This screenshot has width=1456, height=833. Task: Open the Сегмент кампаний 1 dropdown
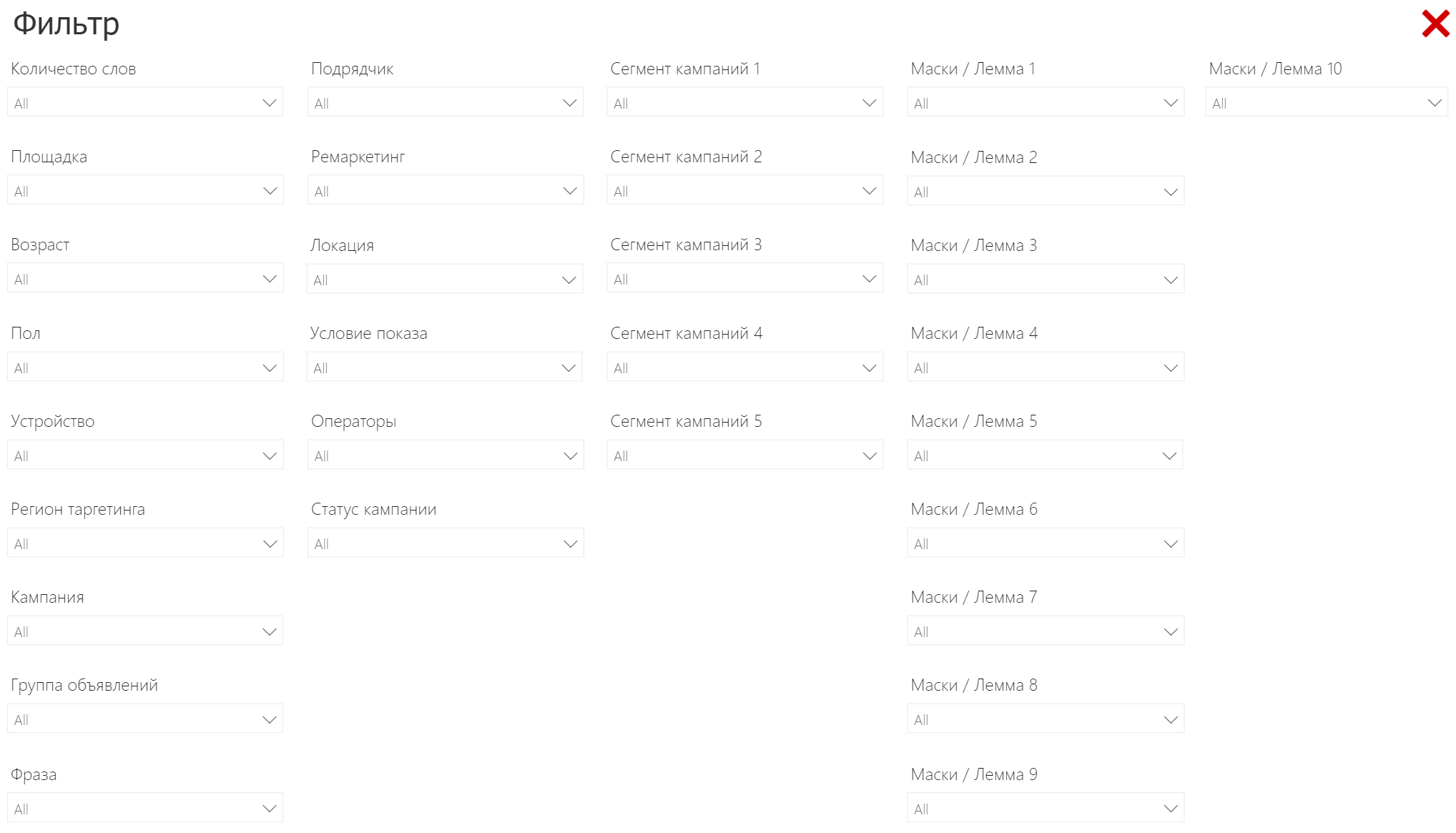[744, 103]
